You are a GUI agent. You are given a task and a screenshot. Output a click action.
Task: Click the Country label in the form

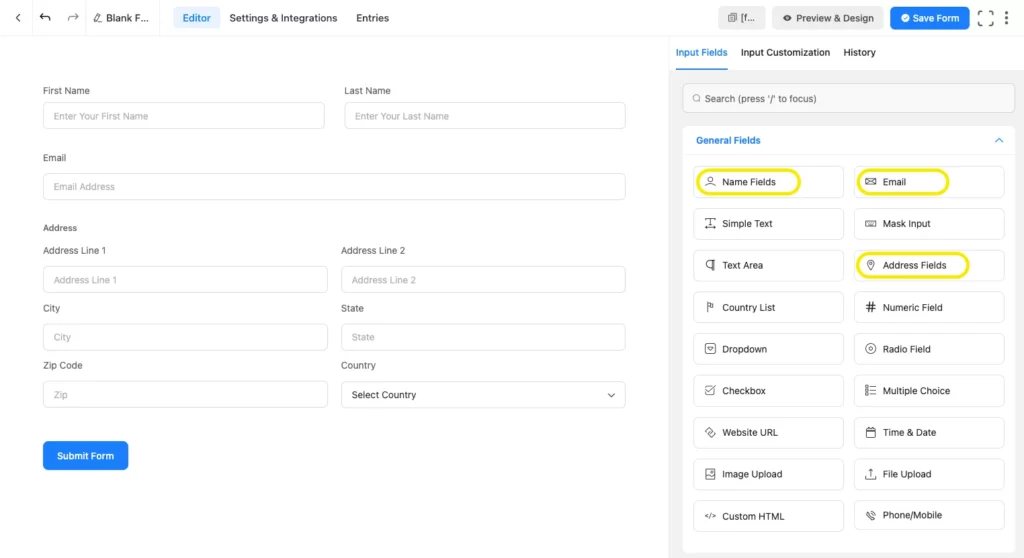359,365
